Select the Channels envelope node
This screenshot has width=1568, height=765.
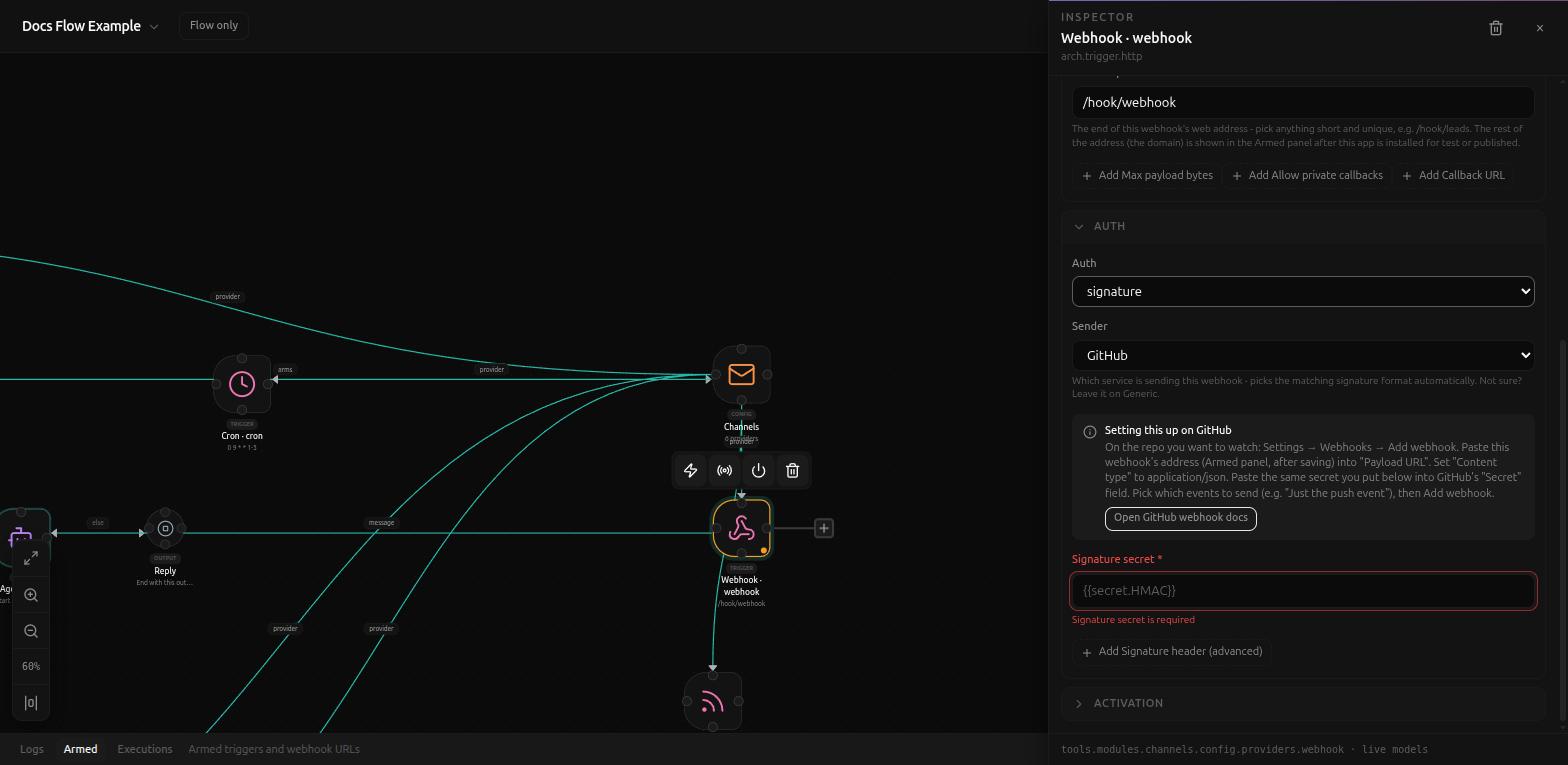coord(742,374)
